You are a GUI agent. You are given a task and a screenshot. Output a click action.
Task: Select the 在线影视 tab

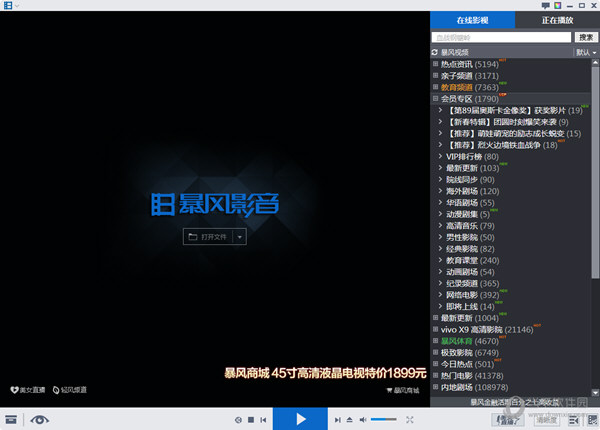473,20
